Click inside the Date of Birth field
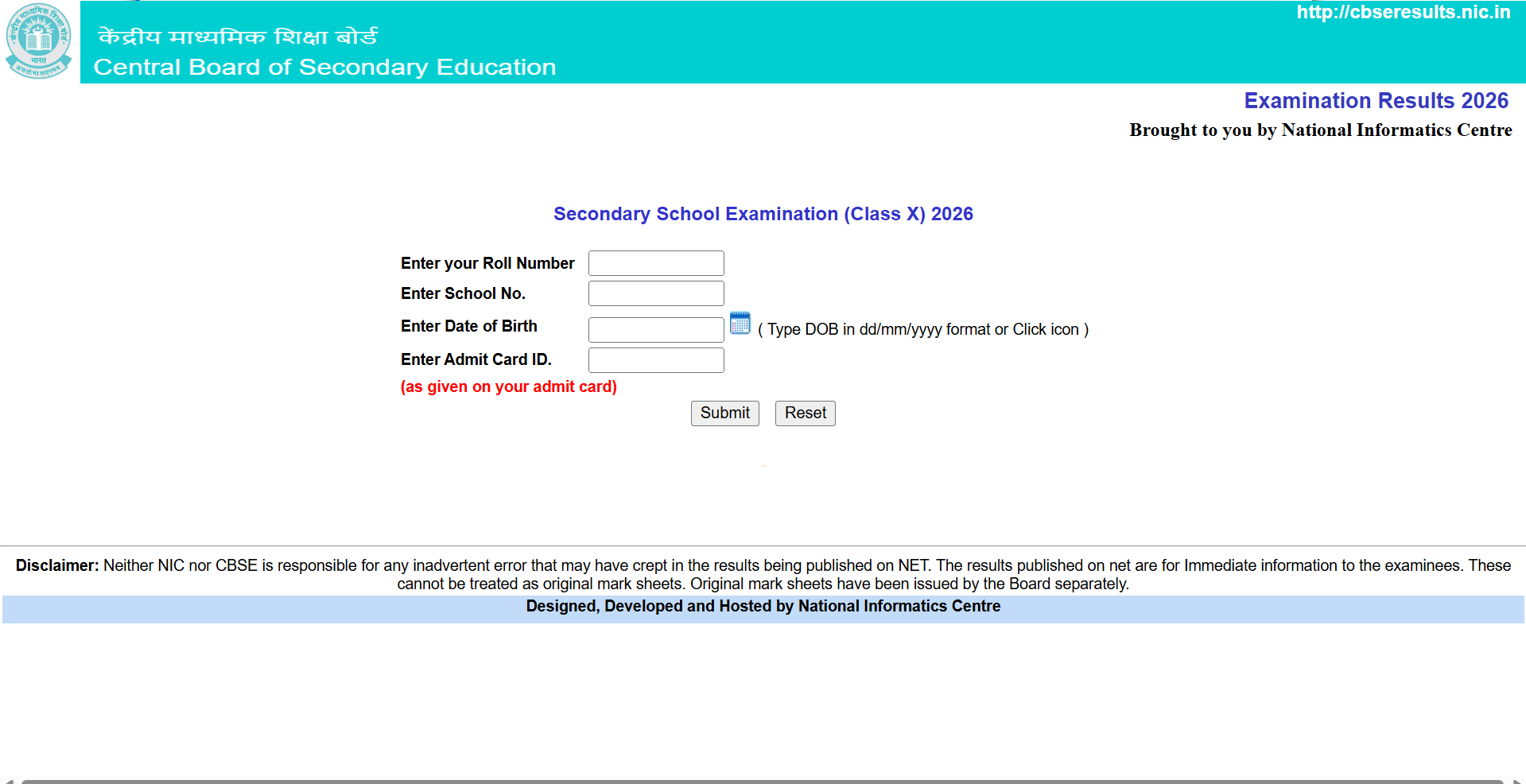This screenshot has height=784, width=1526. (655, 329)
